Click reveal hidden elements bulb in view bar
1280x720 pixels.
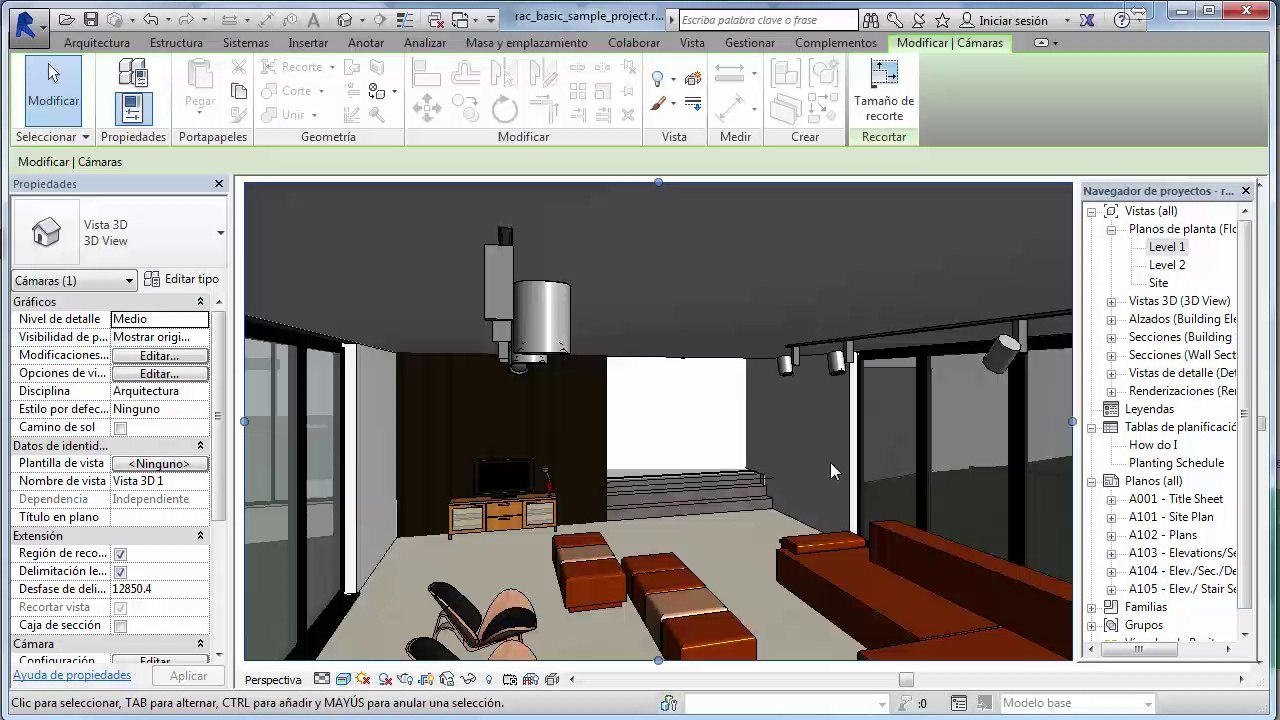click(489, 679)
